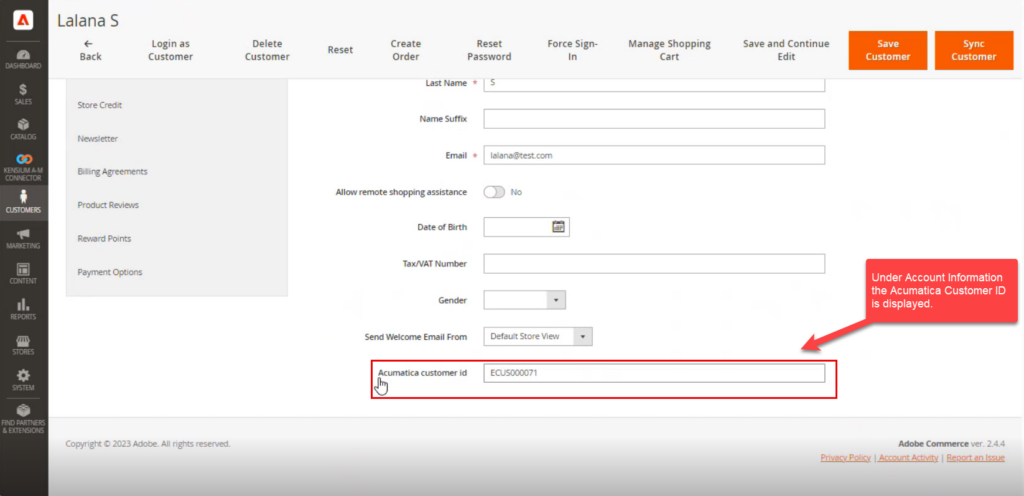Image resolution: width=1024 pixels, height=496 pixels.
Task: Toggle Allow remote shopping assistance switch
Action: [x=494, y=193]
